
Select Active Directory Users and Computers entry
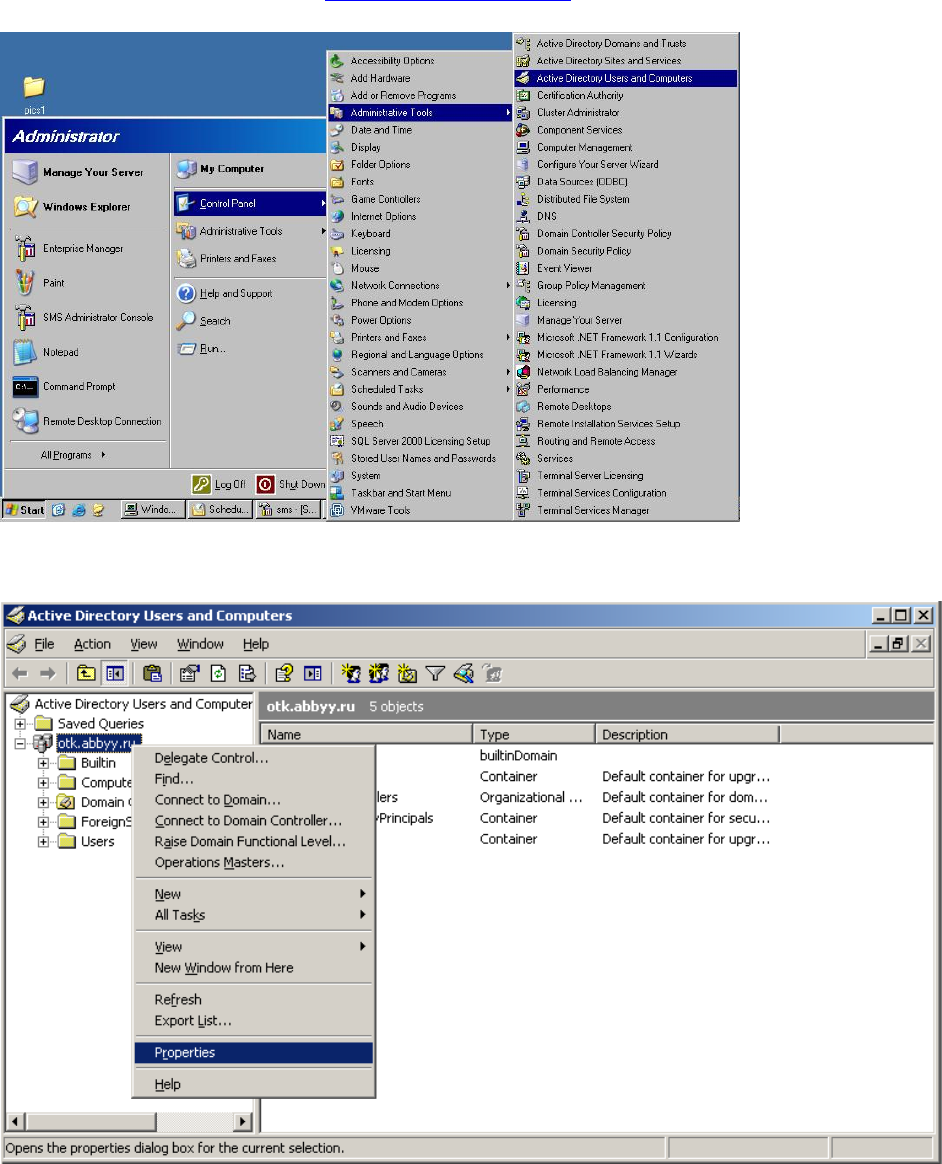click(626, 78)
